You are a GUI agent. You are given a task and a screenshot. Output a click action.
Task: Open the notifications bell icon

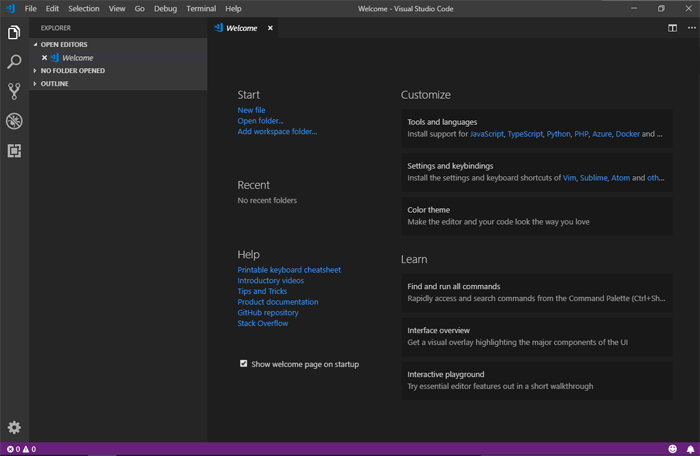tap(690, 450)
